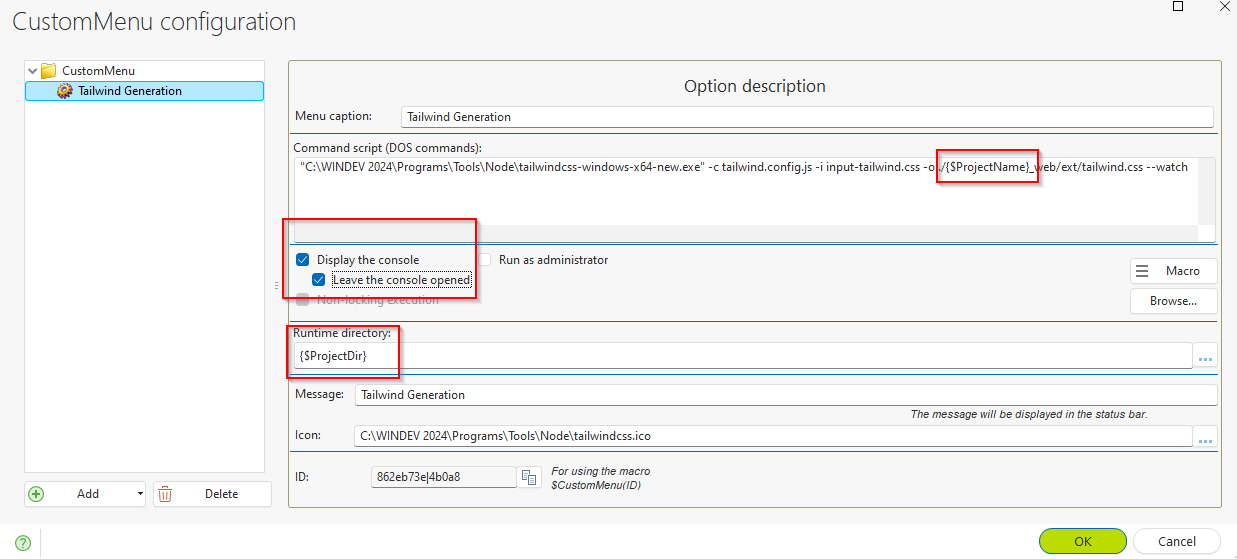Image resolution: width=1237 pixels, height=559 pixels.
Task: Toggle Leave the console opened checkbox
Action: tap(319, 280)
